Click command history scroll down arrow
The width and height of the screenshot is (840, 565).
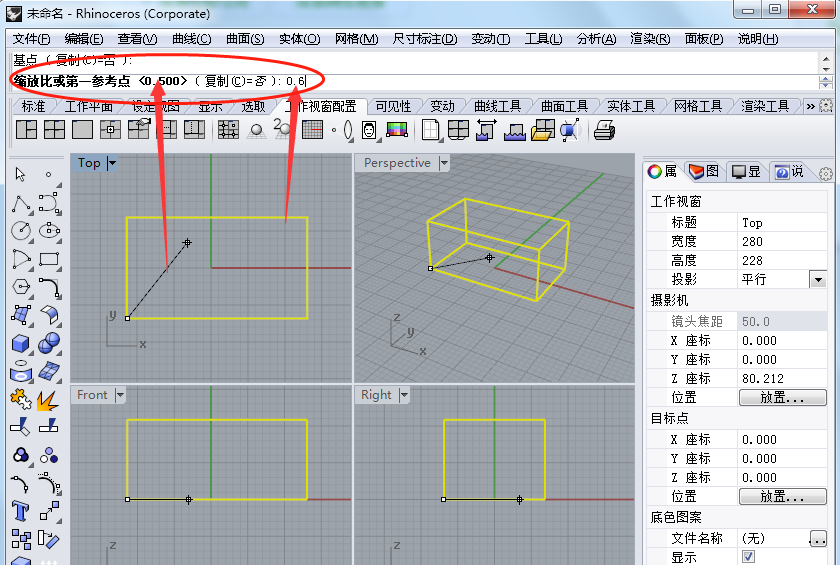[826, 70]
